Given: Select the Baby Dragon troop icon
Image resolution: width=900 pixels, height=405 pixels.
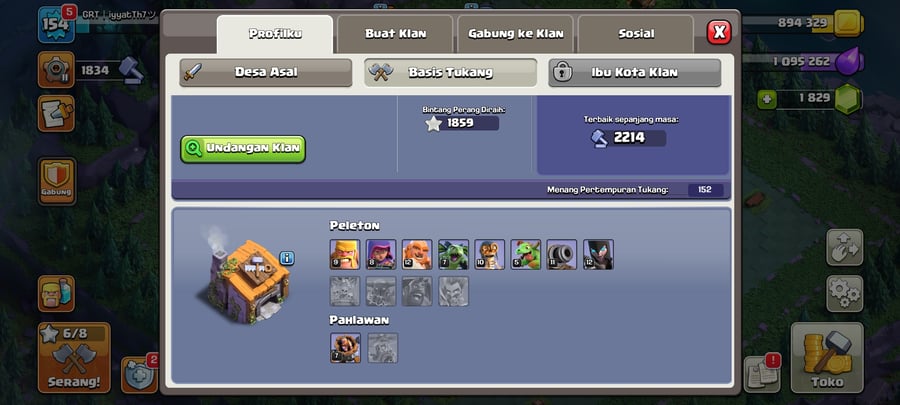Looking at the screenshot, I should click(526, 254).
